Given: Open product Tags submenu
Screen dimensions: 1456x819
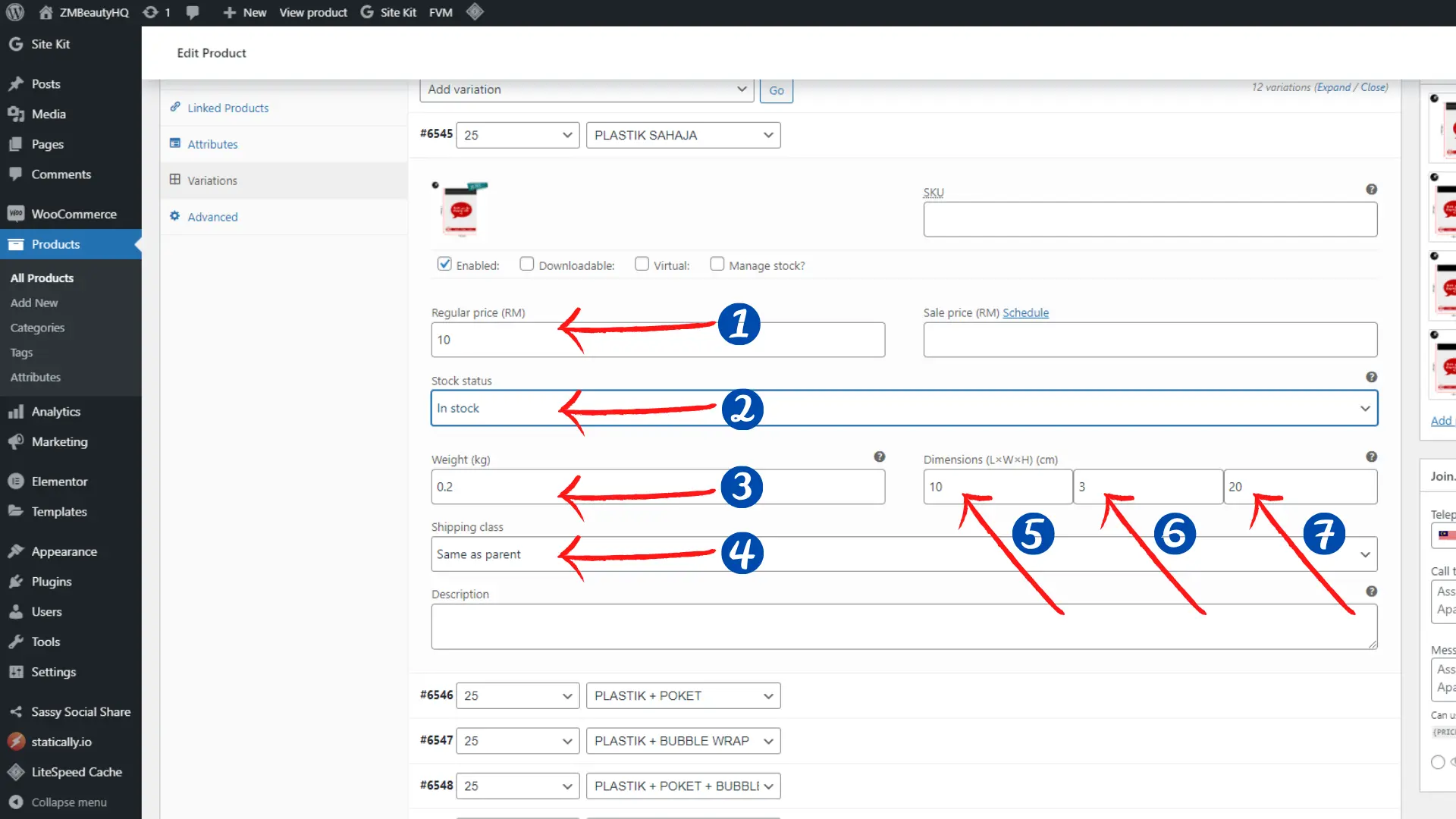Looking at the screenshot, I should 21,353.
